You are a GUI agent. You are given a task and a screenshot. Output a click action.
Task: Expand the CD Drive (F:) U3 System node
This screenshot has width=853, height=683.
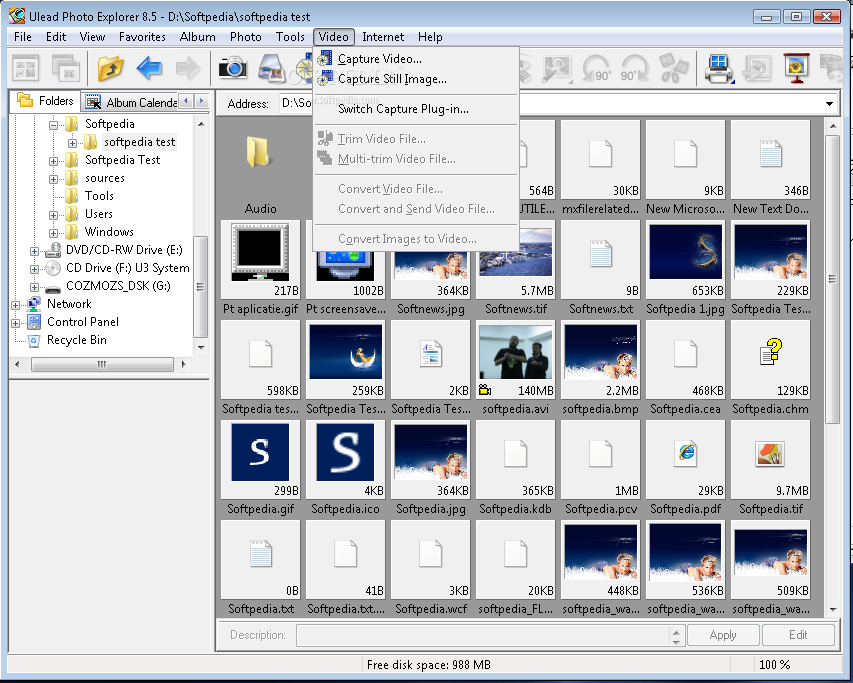[34, 269]
